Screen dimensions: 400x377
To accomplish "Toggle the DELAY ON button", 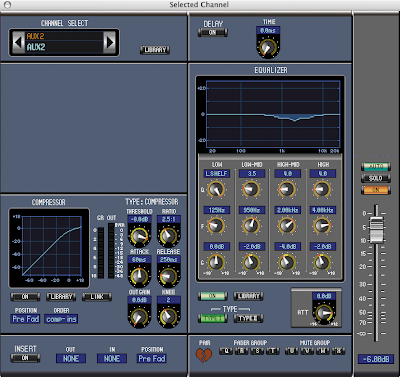I will tap(212, 33).
